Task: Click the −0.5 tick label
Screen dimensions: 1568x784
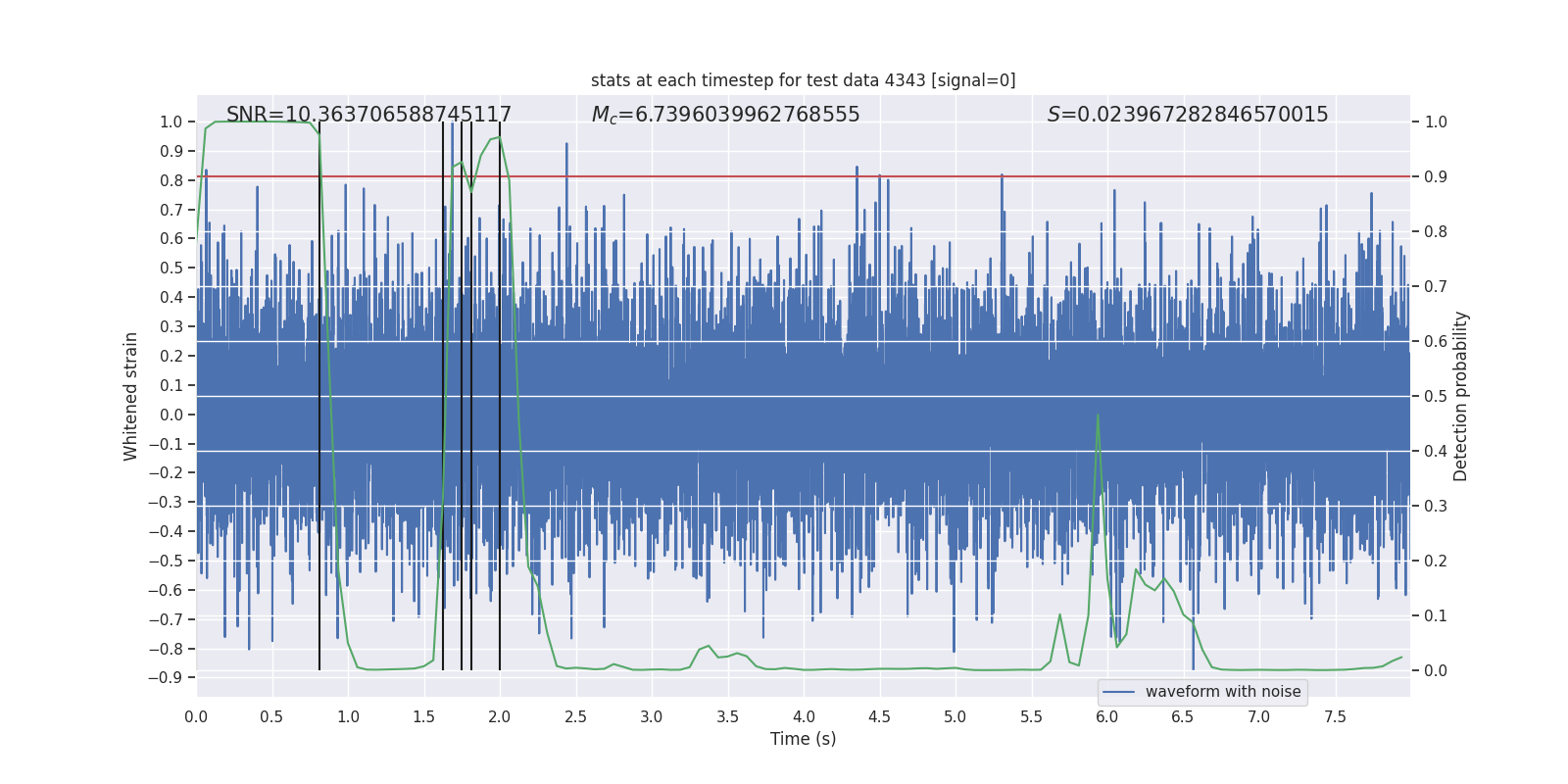Action: point(166,561)
